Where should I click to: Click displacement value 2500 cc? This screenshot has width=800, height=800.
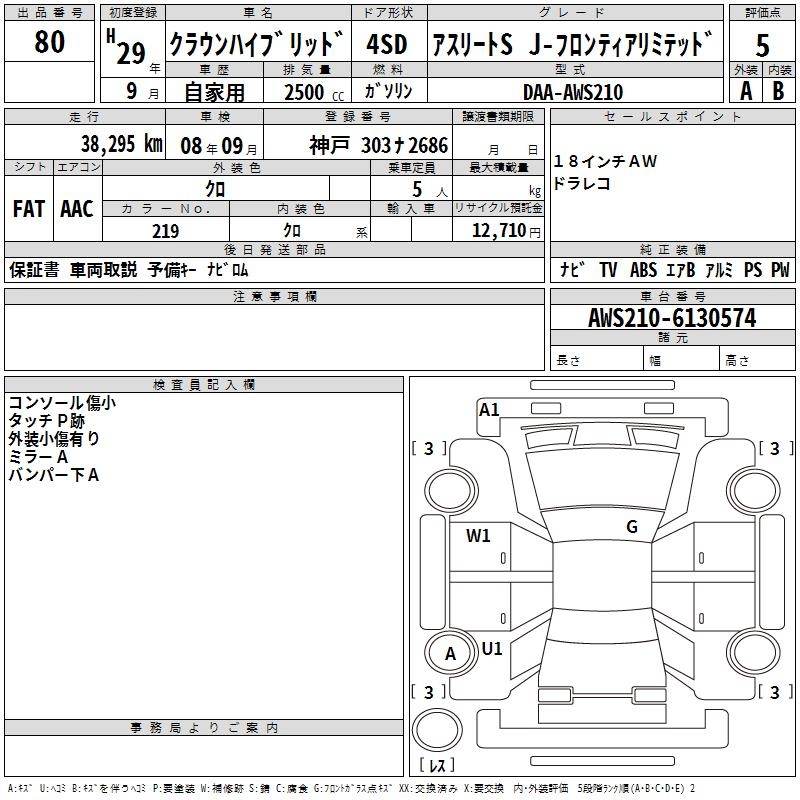coord(314,92)
